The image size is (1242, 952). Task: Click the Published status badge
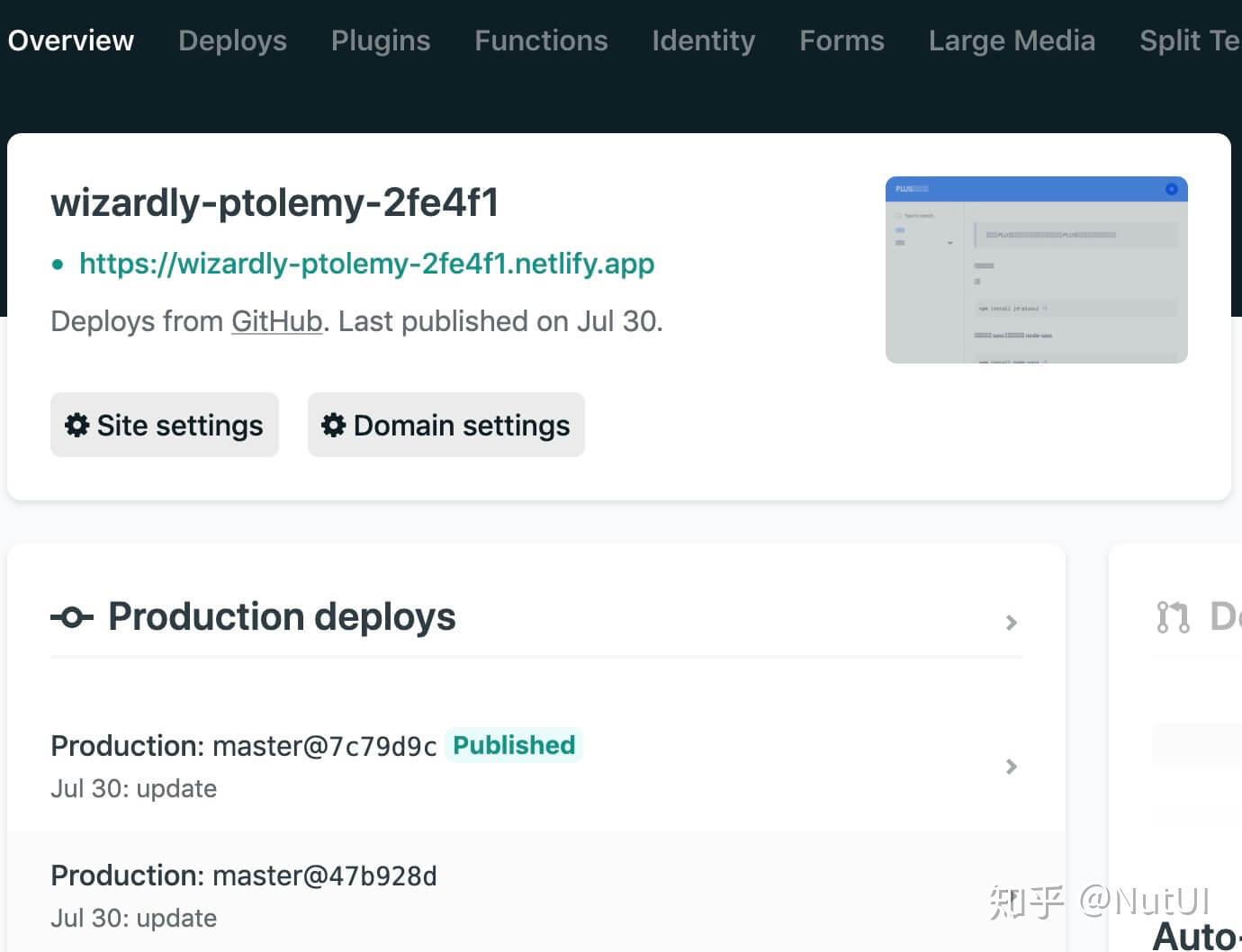(514, 745)
